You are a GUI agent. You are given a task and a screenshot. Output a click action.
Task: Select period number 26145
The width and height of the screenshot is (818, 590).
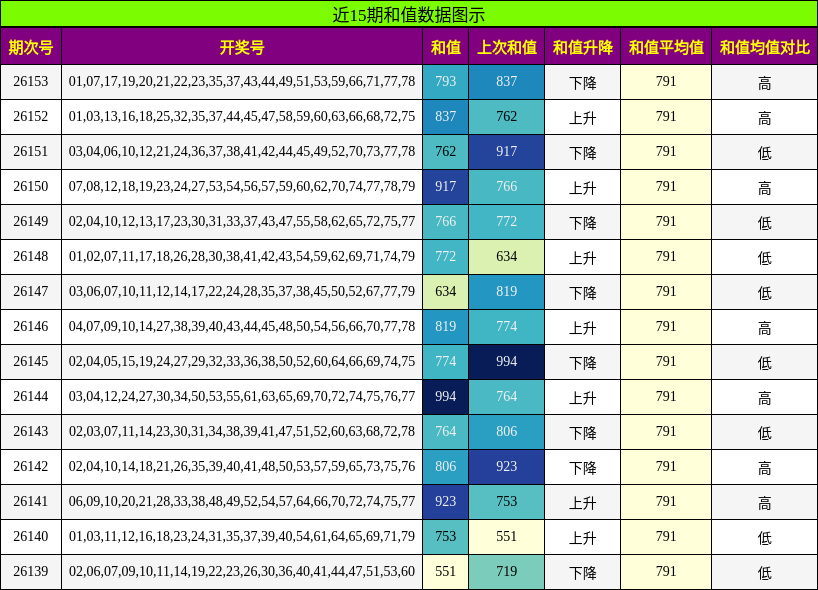[x=31, y=361]
